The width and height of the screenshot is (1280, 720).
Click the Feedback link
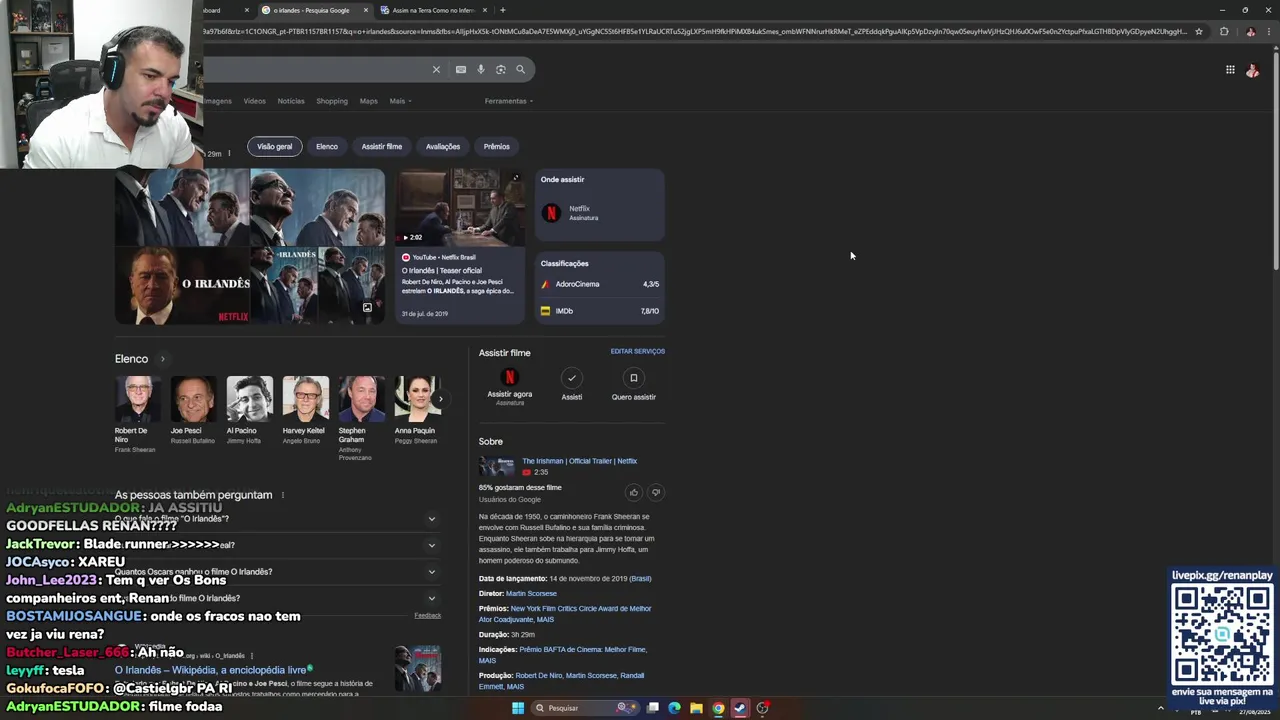[428, 616]
